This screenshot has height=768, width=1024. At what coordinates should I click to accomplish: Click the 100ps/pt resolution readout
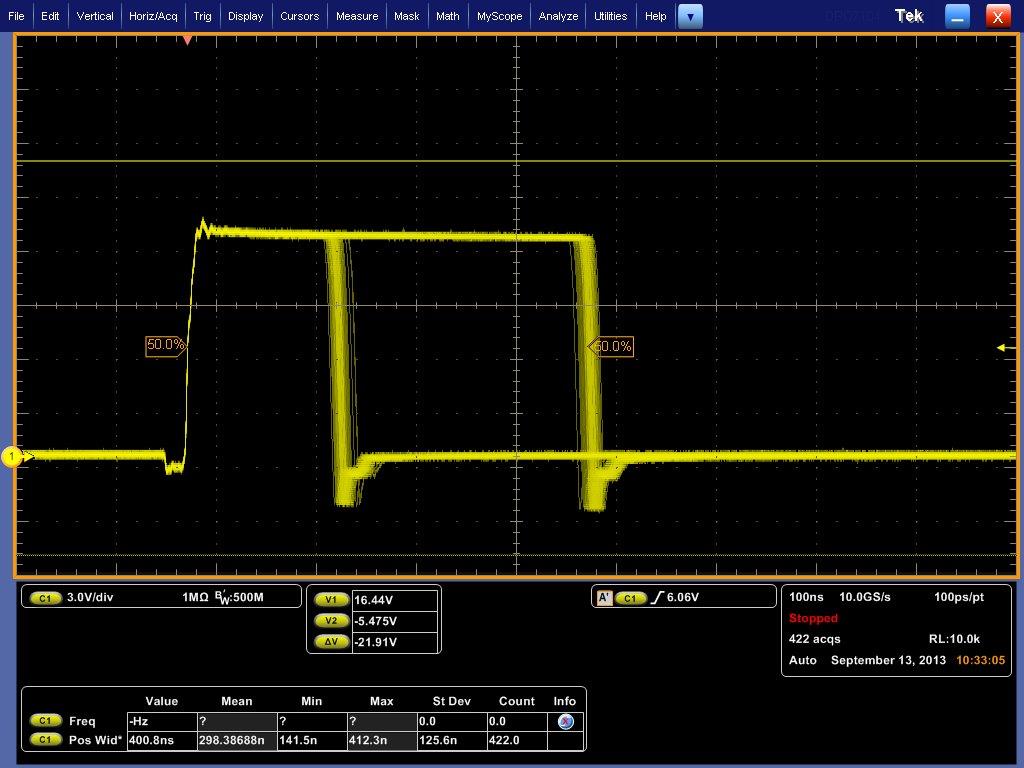tap(959, 597)
